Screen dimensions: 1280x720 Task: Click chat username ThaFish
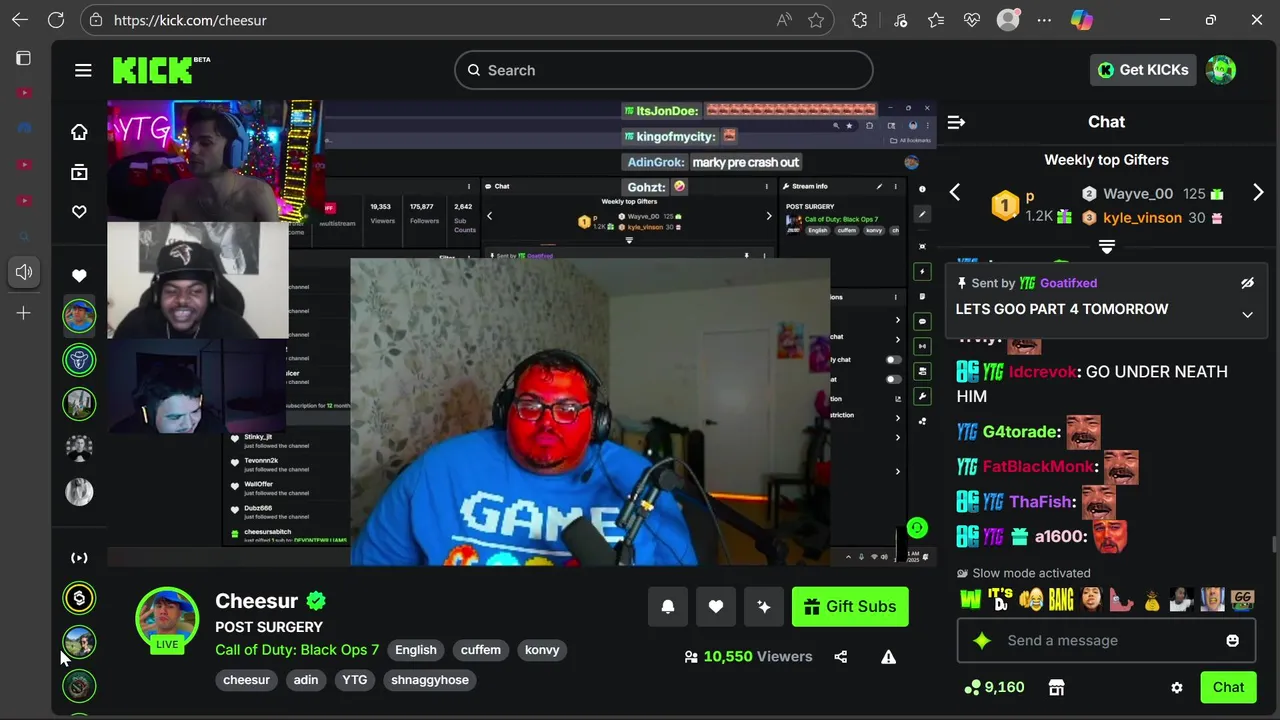(1040, 502)
